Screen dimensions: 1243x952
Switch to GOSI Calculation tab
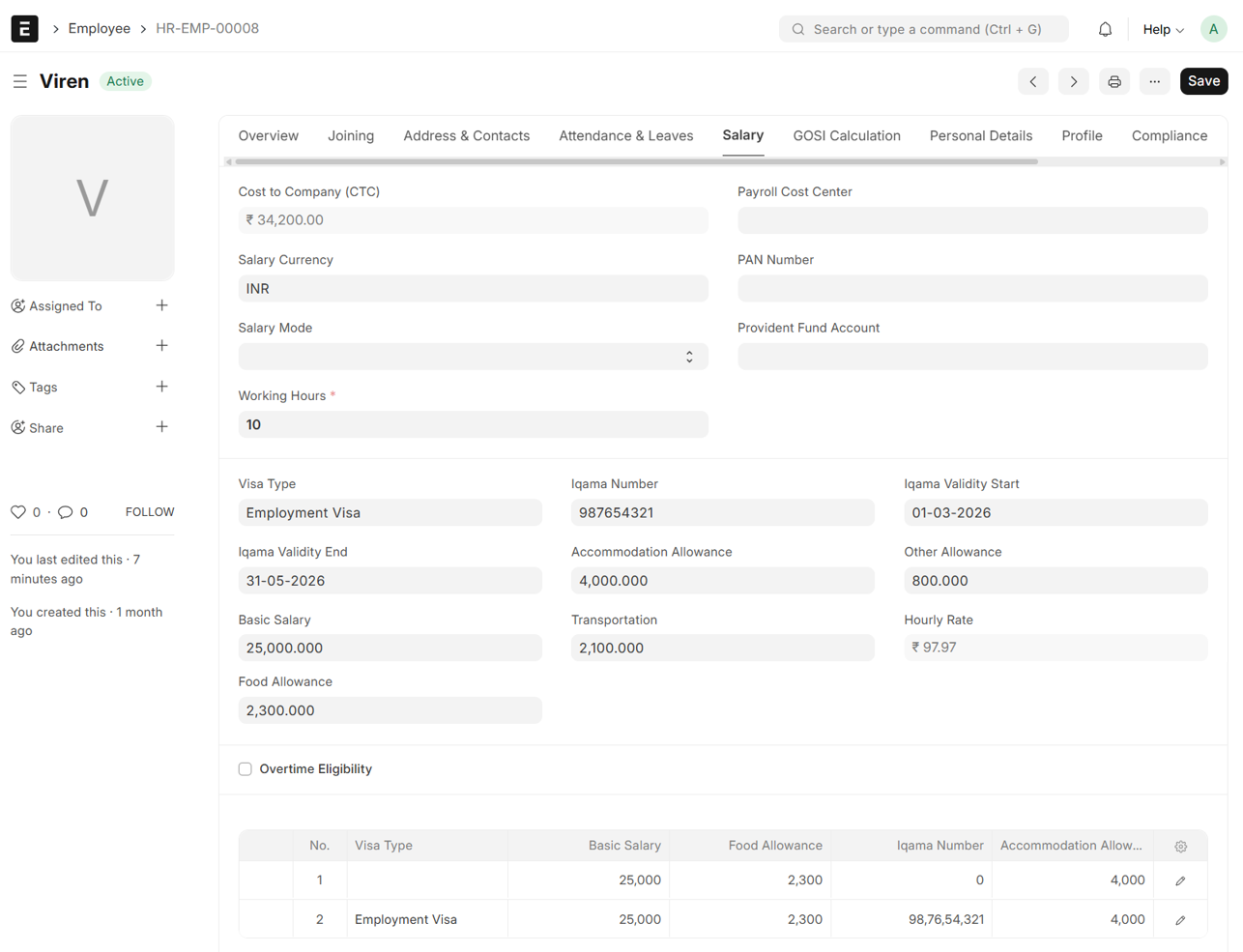[x=846, y=136]
